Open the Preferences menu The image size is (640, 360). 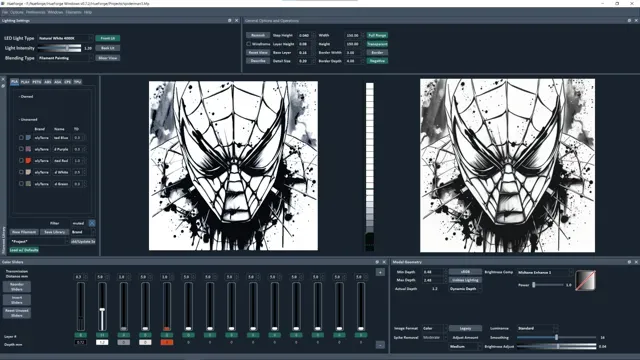pos(36,12)
